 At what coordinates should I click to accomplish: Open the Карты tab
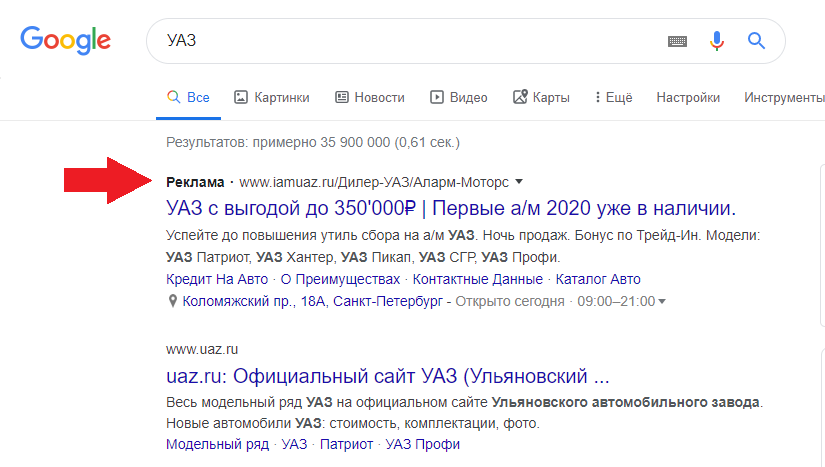[541, 97]
